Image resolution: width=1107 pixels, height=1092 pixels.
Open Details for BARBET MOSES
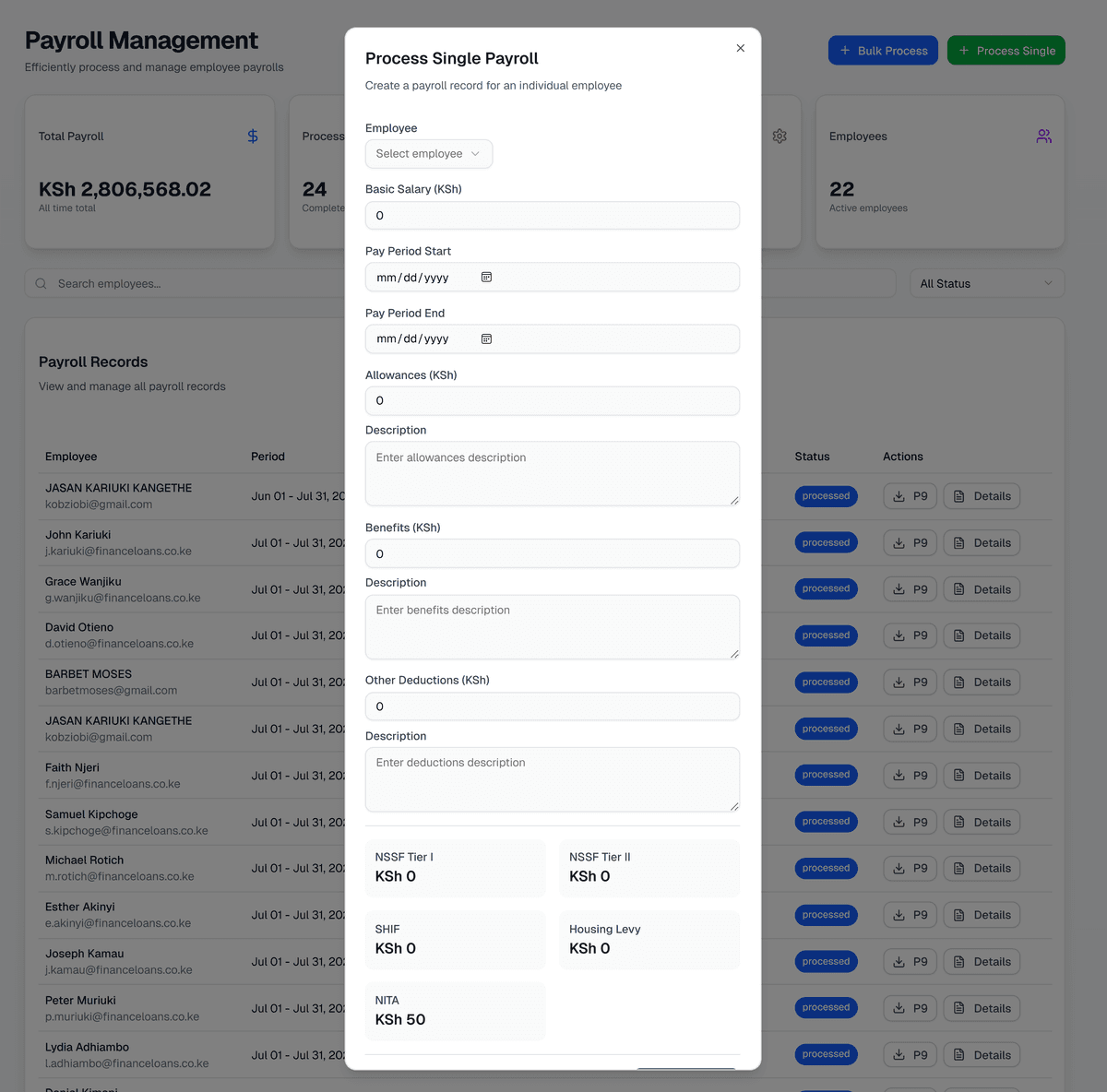pyautogui.click(x=982, y=682)
